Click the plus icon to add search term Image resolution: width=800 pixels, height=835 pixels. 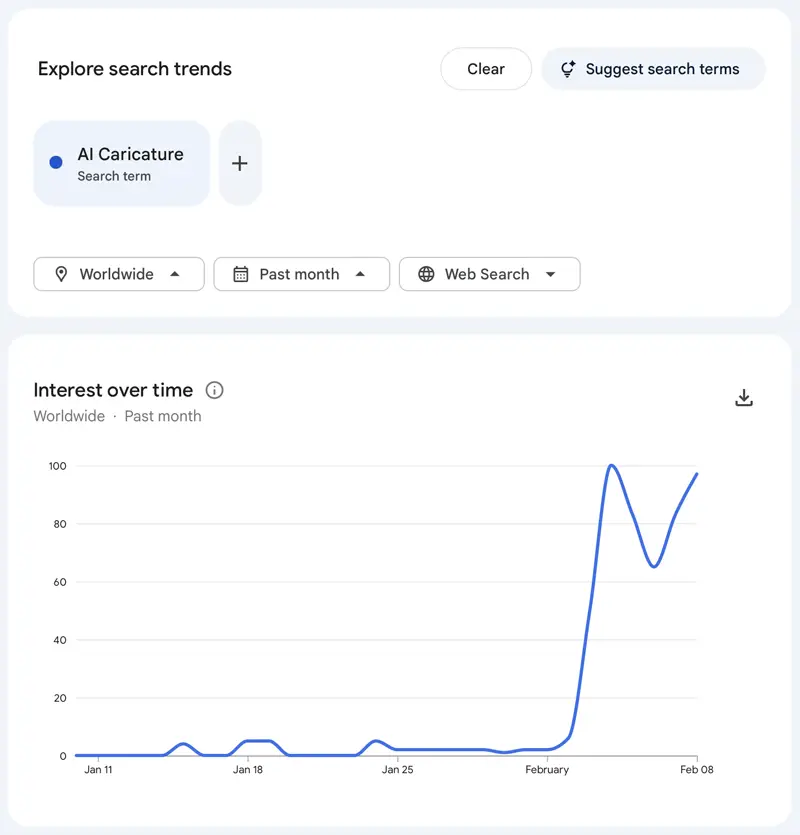[x=240, y=163]
